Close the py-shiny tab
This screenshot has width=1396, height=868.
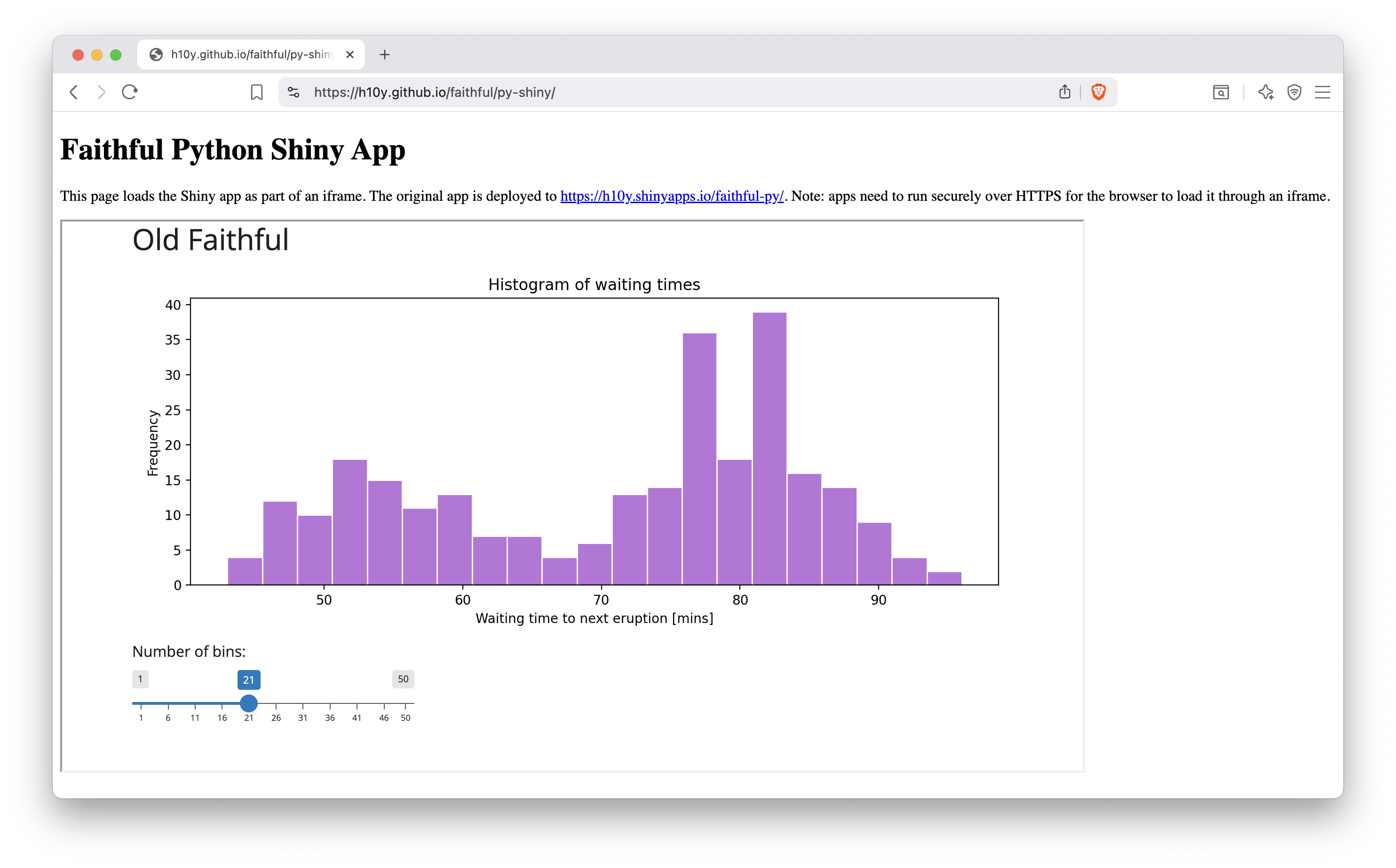point(350,55)
